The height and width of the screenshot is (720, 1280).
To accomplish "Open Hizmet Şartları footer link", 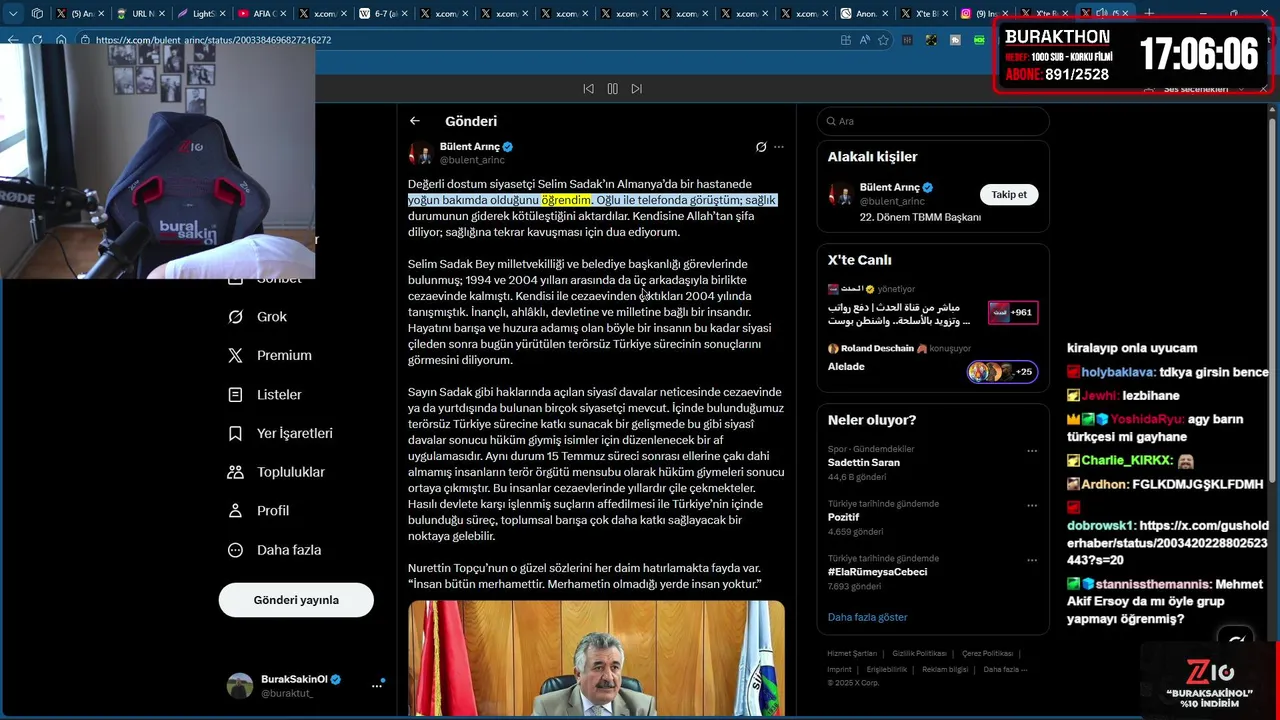I will click(852, 654).
